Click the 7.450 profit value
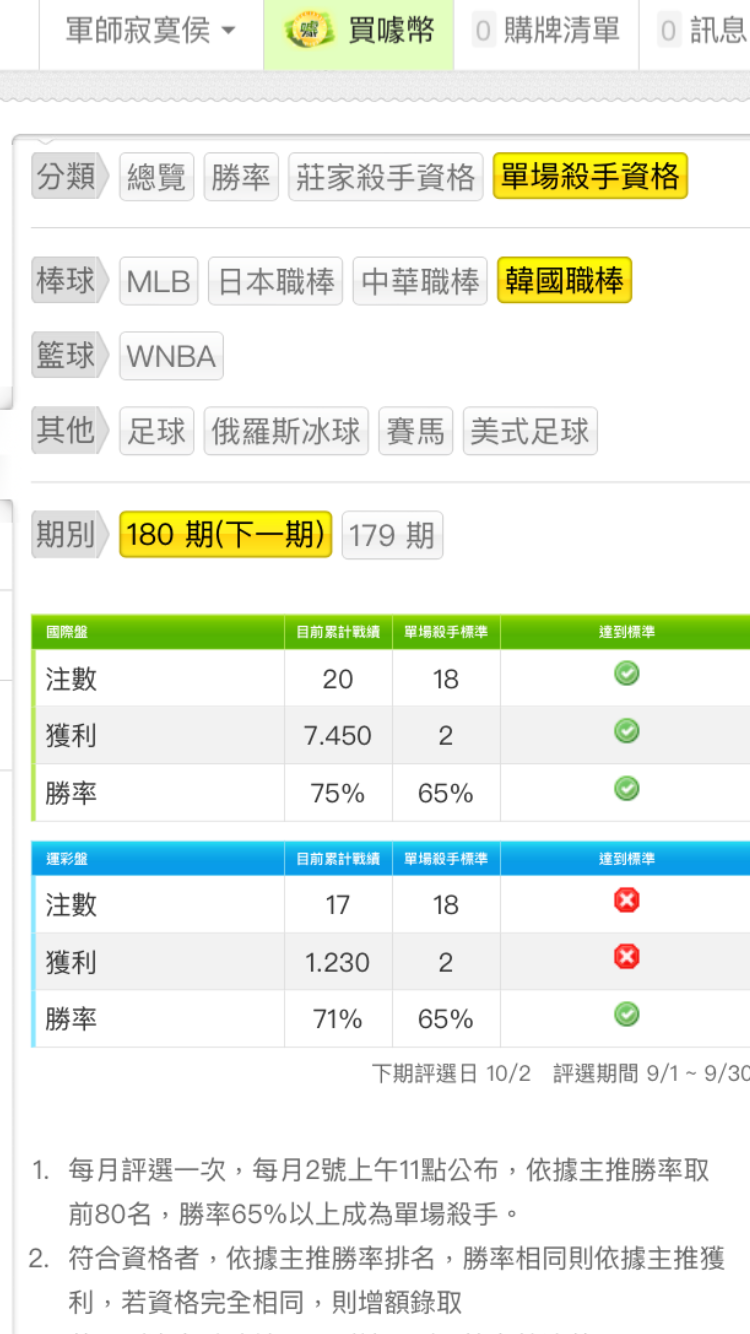The height and width of the screenshot is (1334, 750). 338,736
